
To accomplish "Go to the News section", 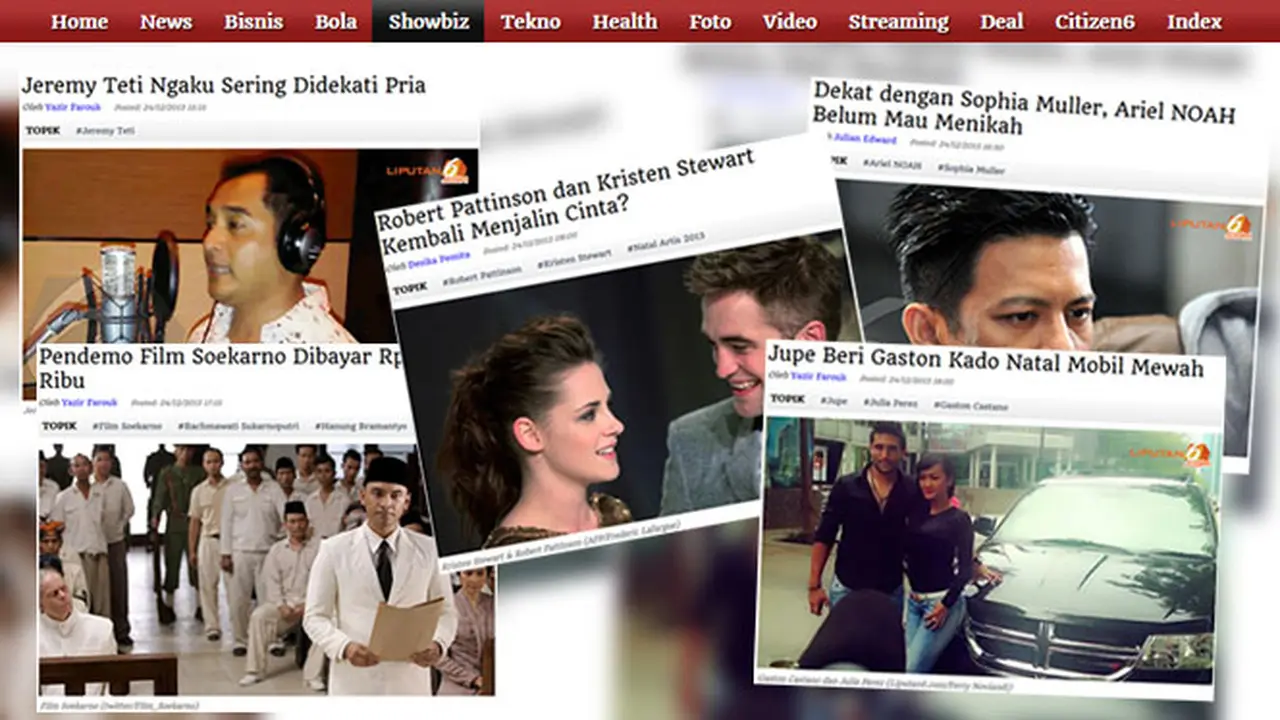I will (165, 21).
